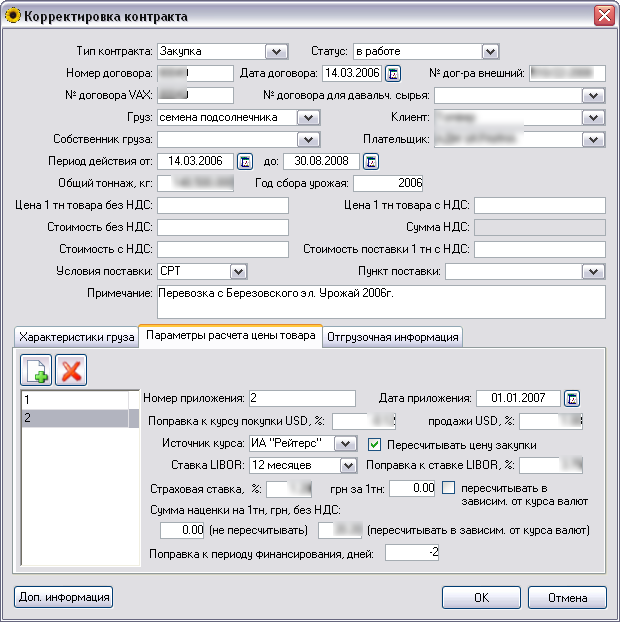Open the Источник курса dropdown
Viewport: 620px width, 622px height.
click(x=346, y=443)
